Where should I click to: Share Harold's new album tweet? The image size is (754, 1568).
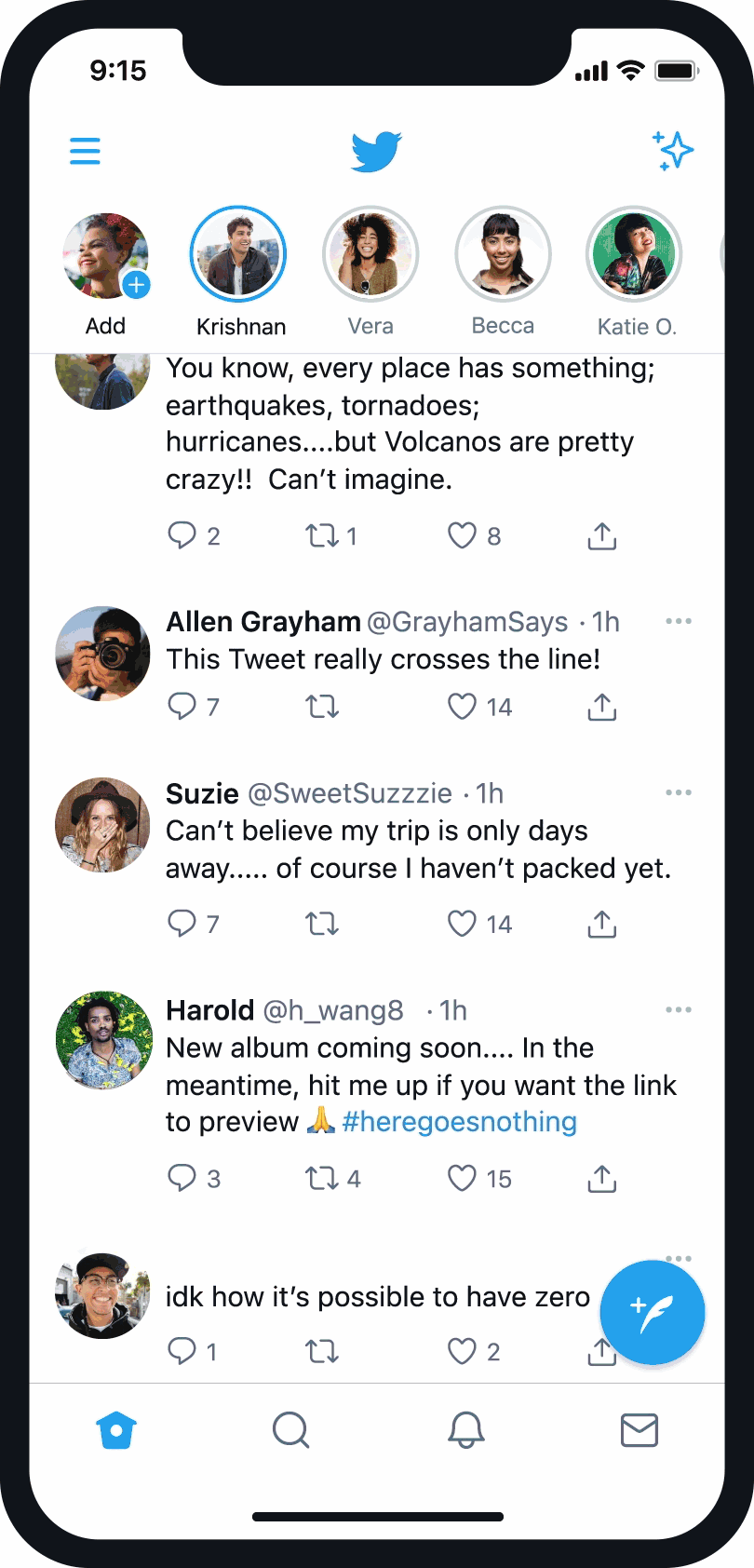tap(602, 1179)
